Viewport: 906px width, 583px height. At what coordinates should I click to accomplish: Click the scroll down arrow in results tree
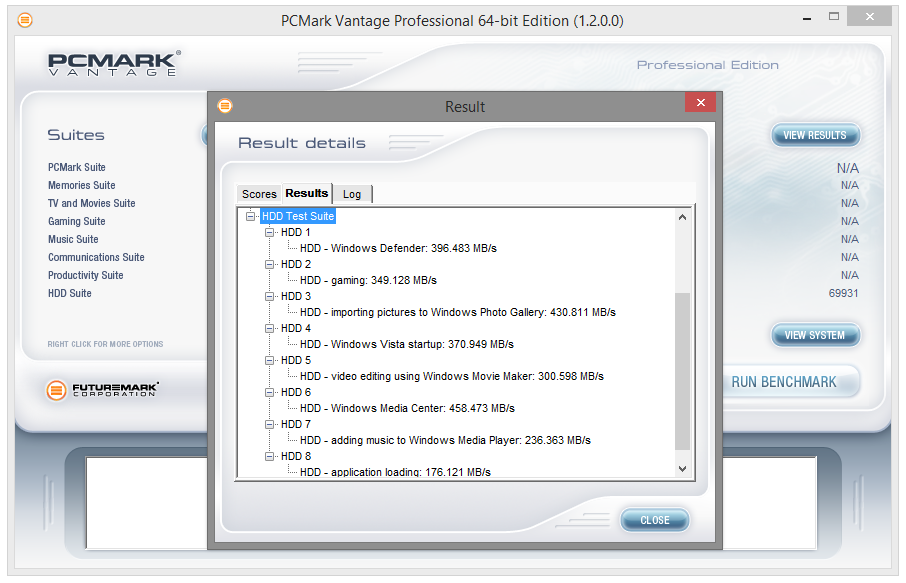coord(682,469)
